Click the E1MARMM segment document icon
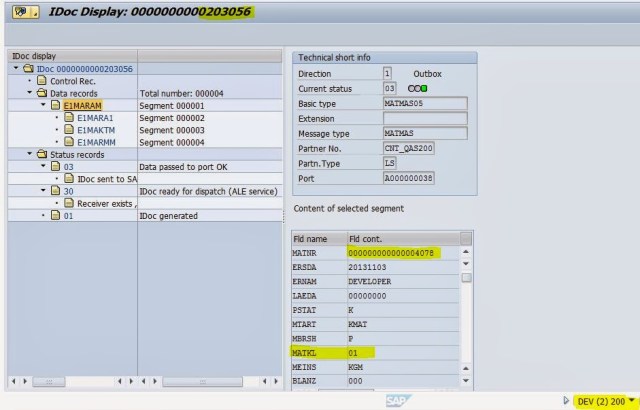The width and height of the screenshot is (640, 410). coord(69,142)
